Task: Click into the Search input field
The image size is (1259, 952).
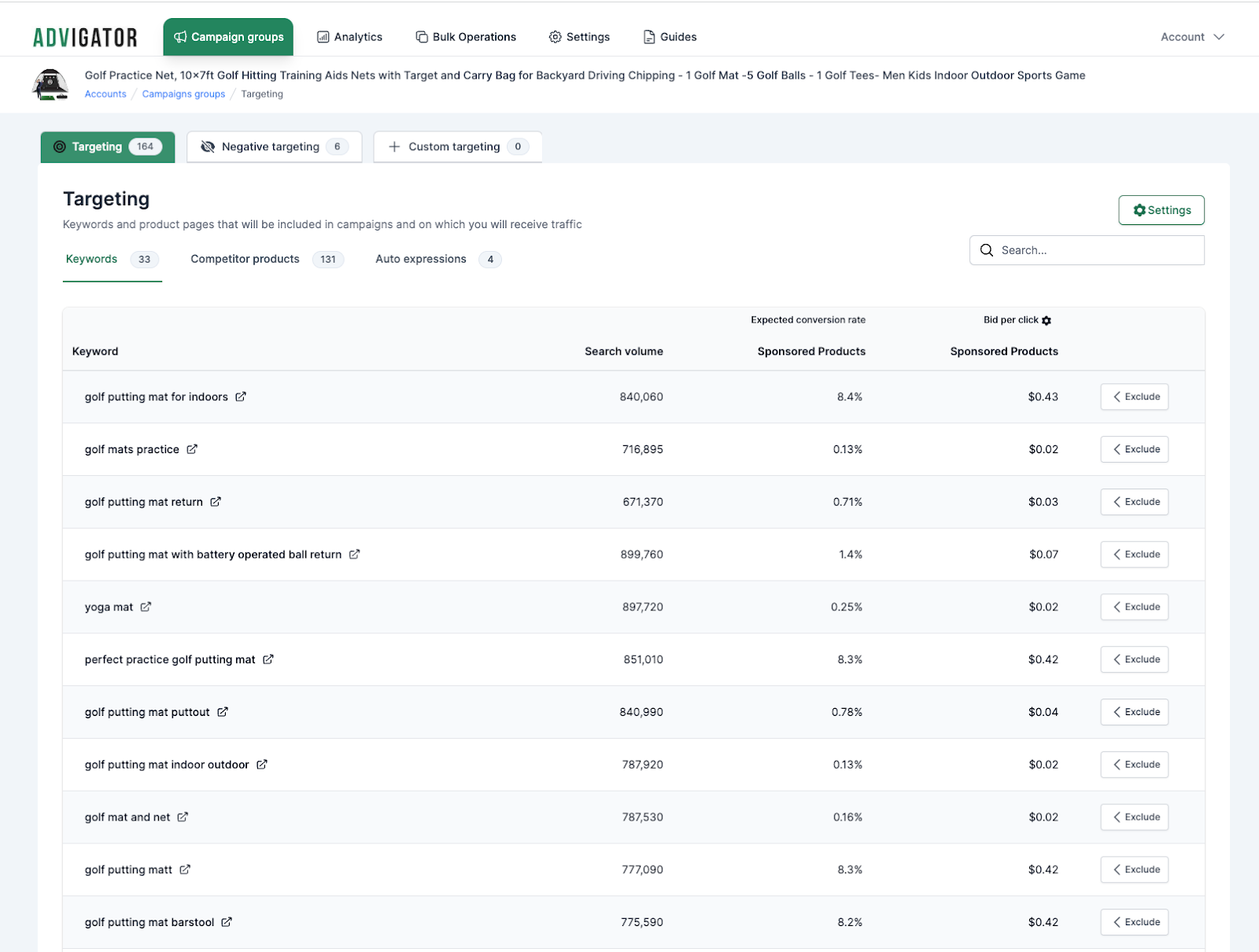Action: click(x=1087, y=250)
